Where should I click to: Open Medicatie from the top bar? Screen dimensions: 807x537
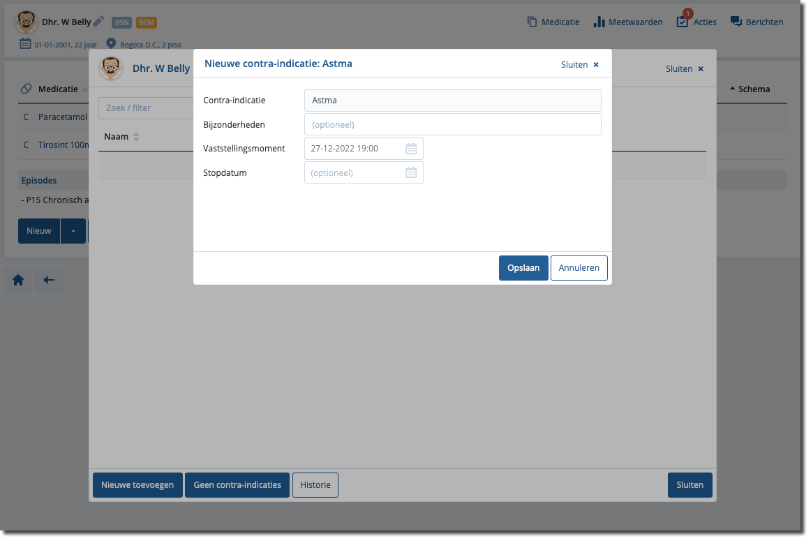tap(553, 22)
